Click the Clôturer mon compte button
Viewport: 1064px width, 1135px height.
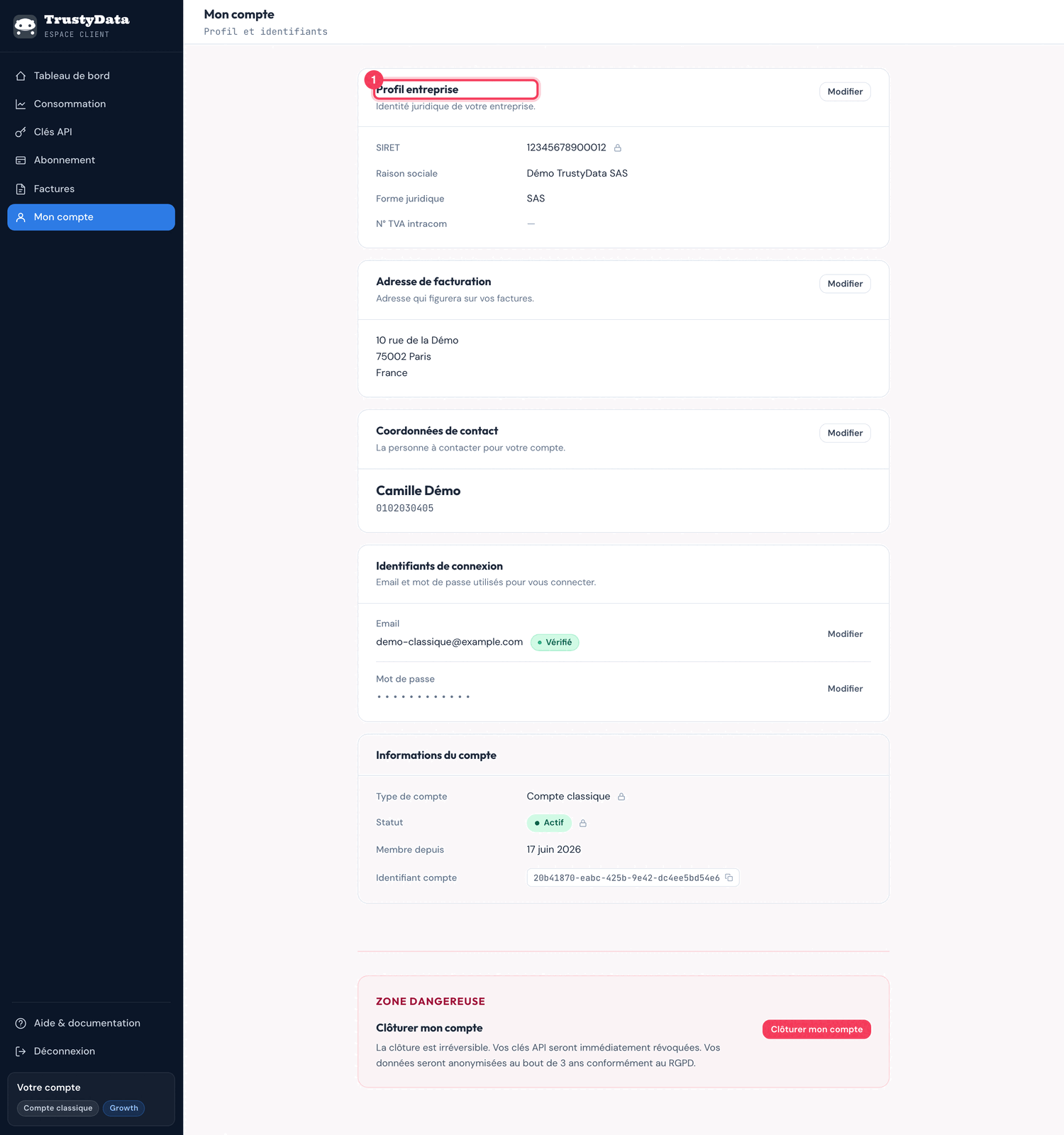(x=816, y=1029)
